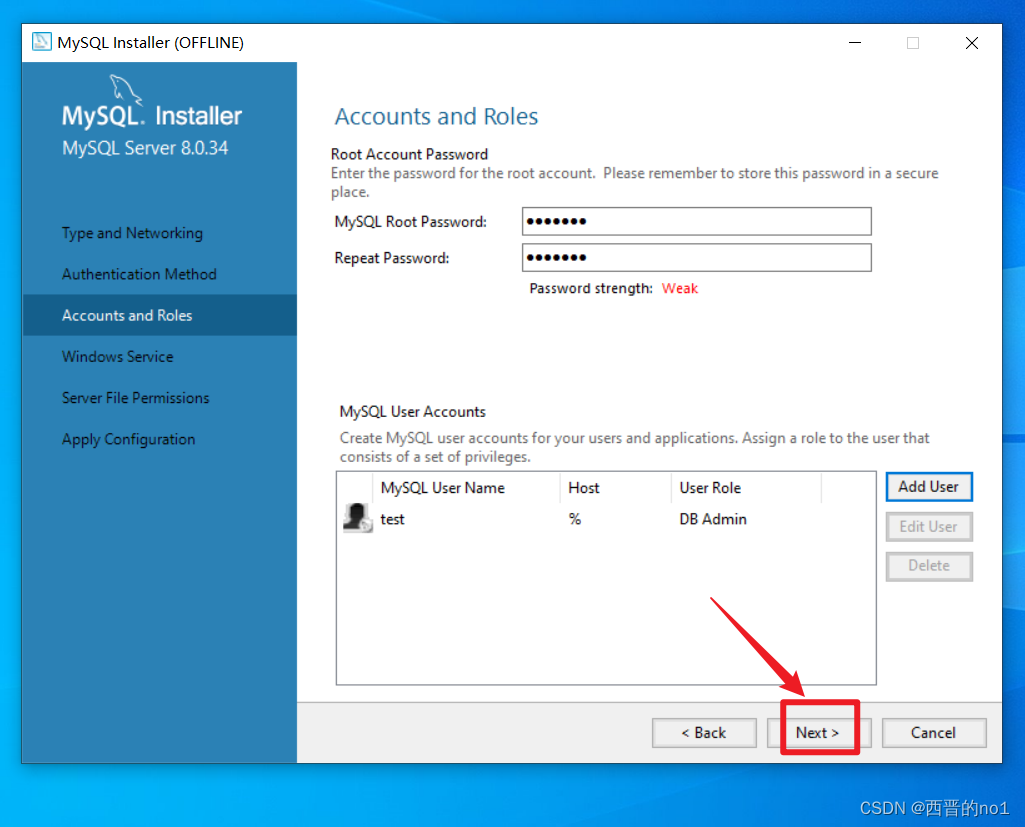Focus the MySQL Root Password field
1025x827 pixels.
696,221
